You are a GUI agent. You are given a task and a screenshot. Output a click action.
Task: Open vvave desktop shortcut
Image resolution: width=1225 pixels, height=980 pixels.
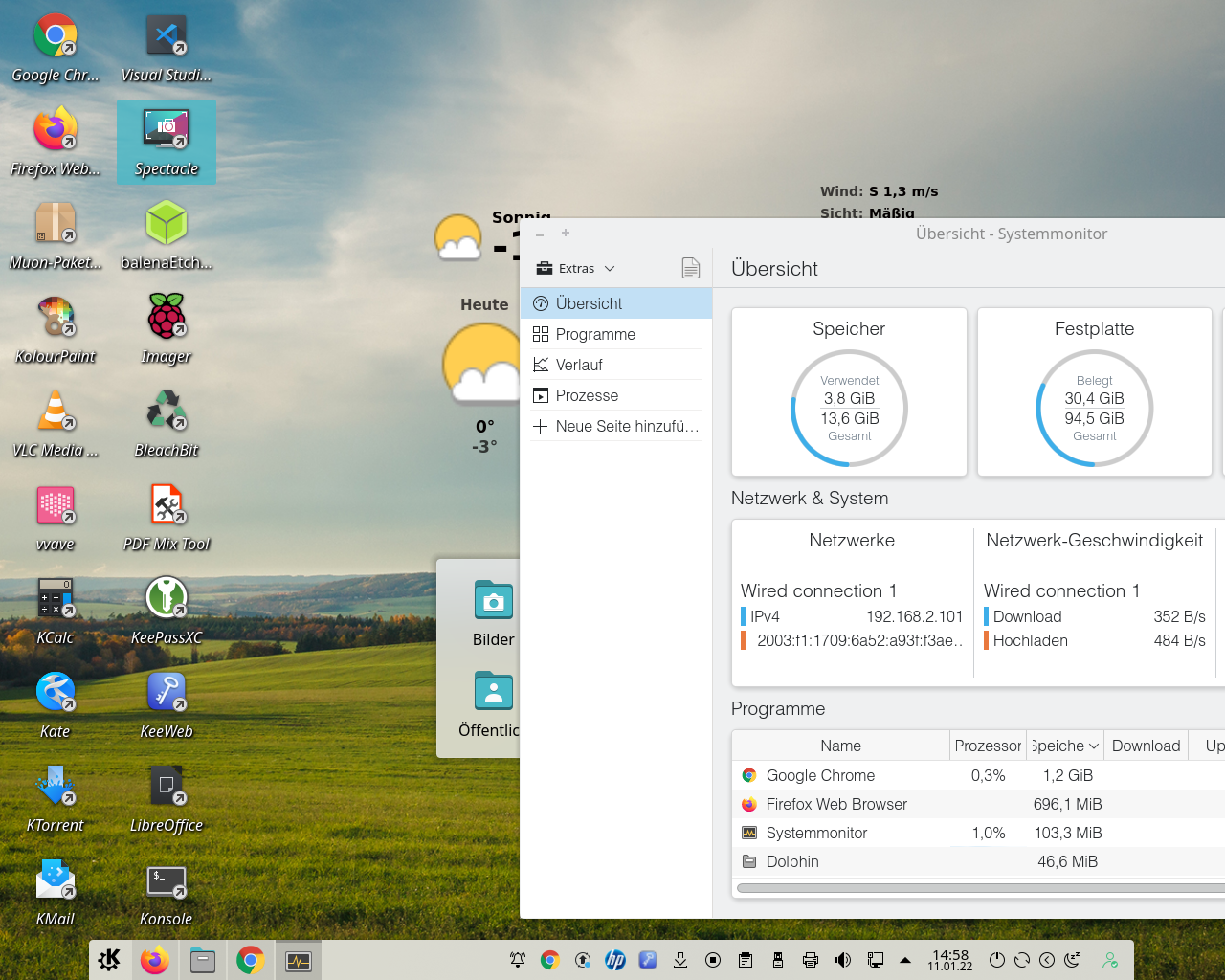(x=56, y=517)
